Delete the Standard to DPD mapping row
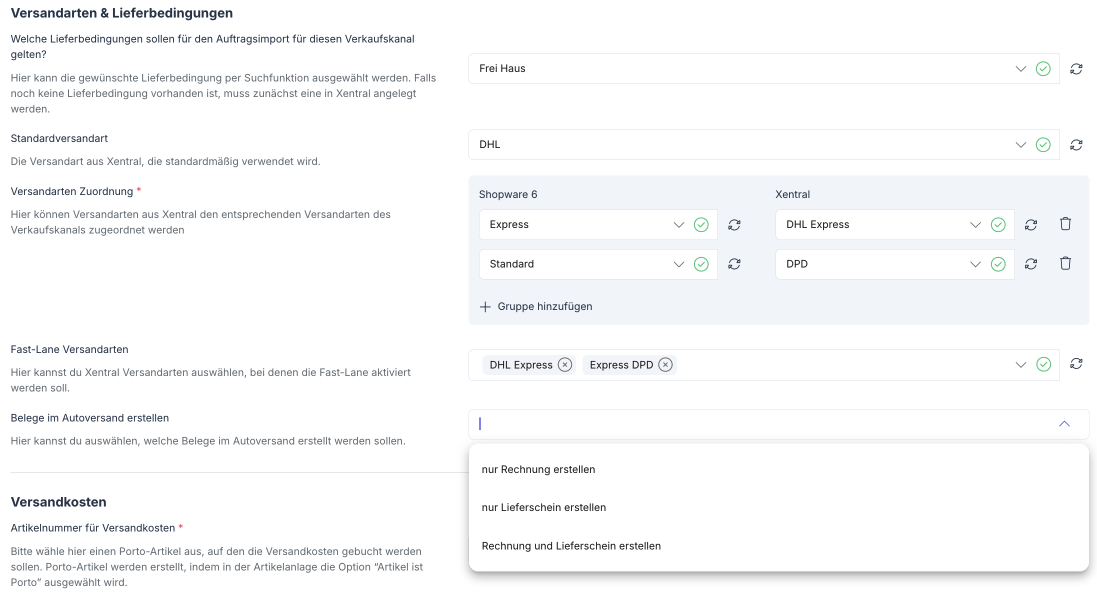 1066,263
